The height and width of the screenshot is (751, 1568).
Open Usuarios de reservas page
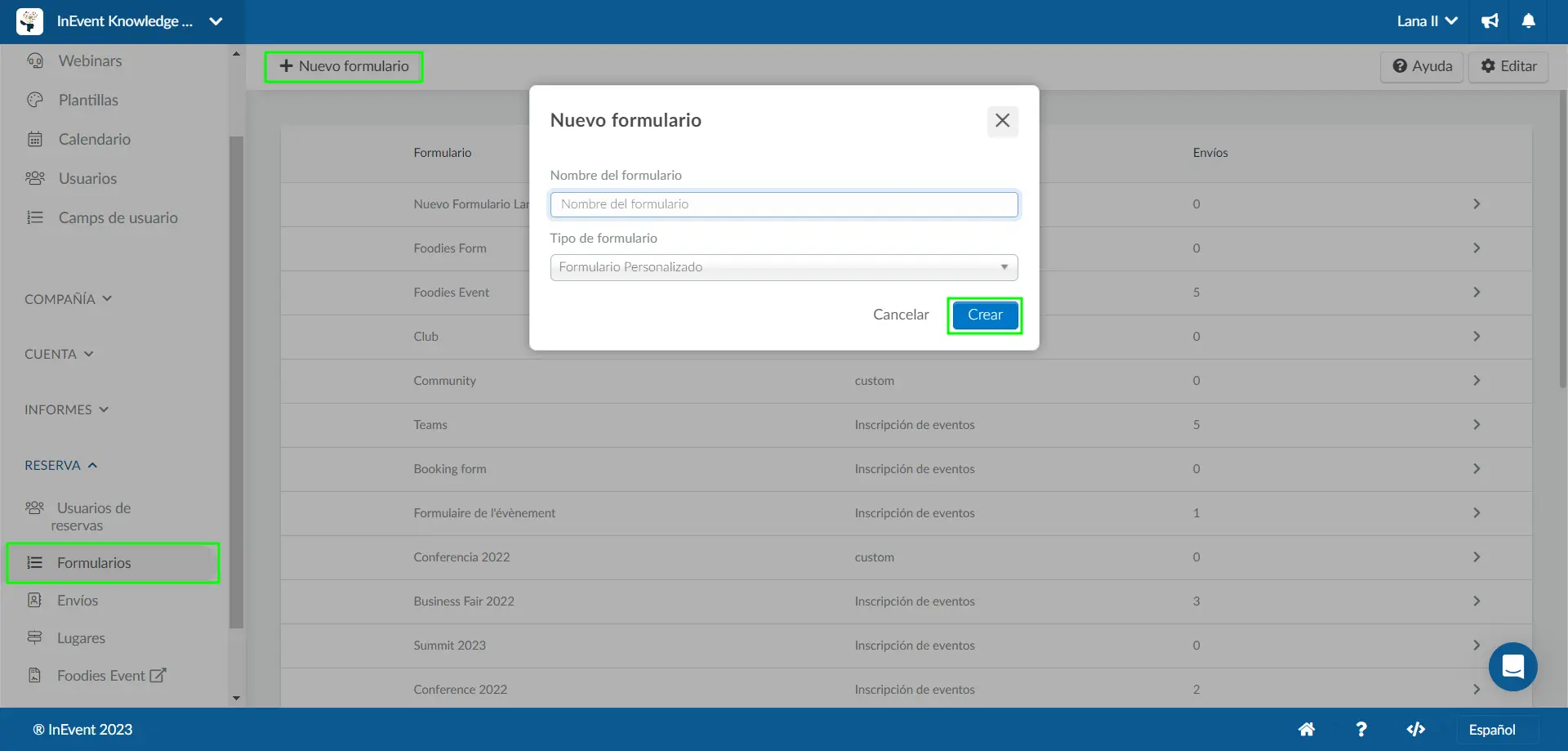point(93,516)
